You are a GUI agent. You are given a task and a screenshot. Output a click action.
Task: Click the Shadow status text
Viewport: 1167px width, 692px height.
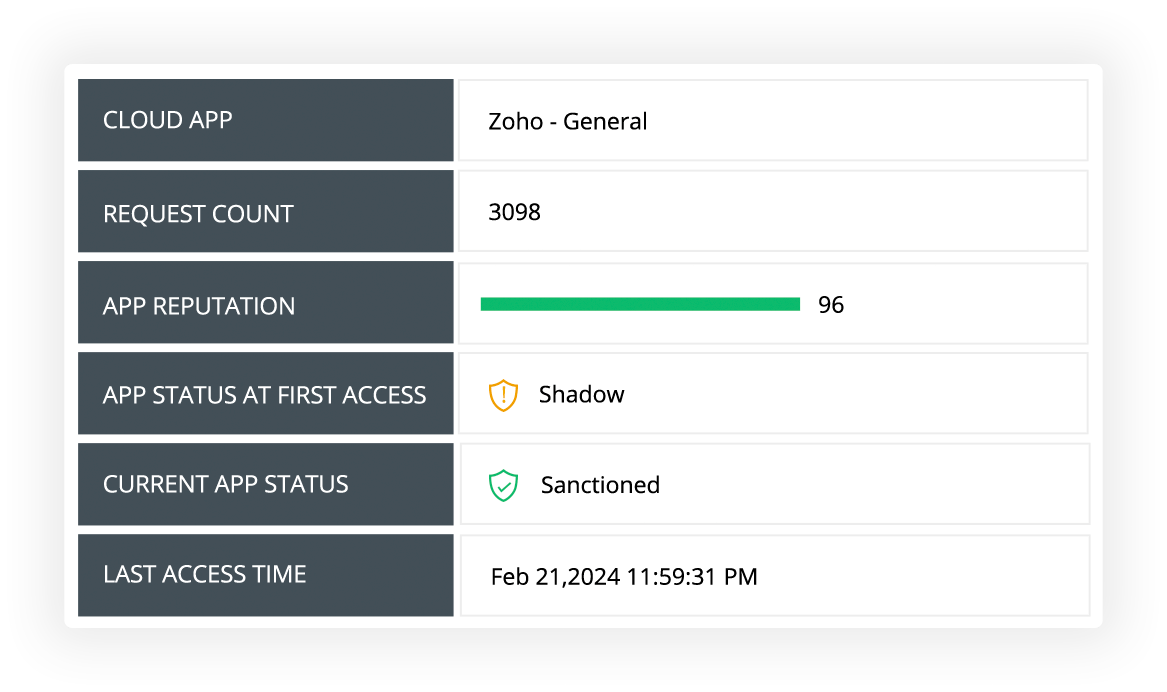point(581,395)
